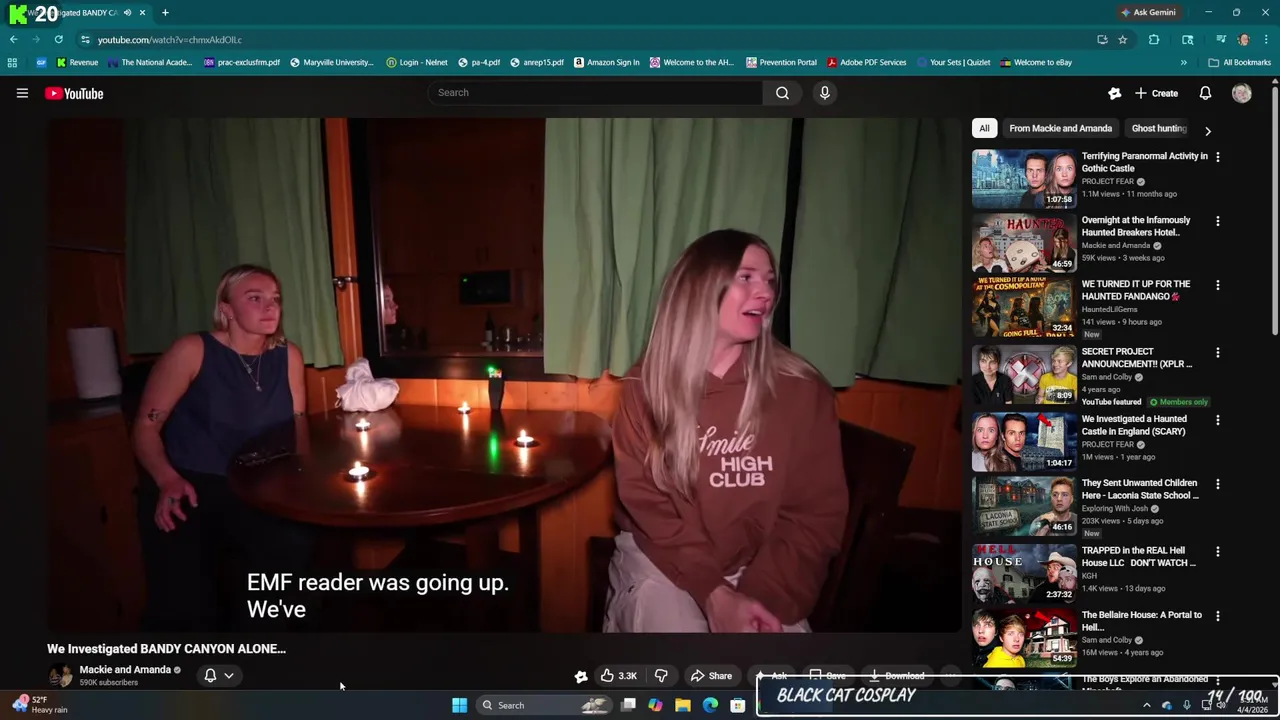Open Microsoft Store from the taskbar

737,705
